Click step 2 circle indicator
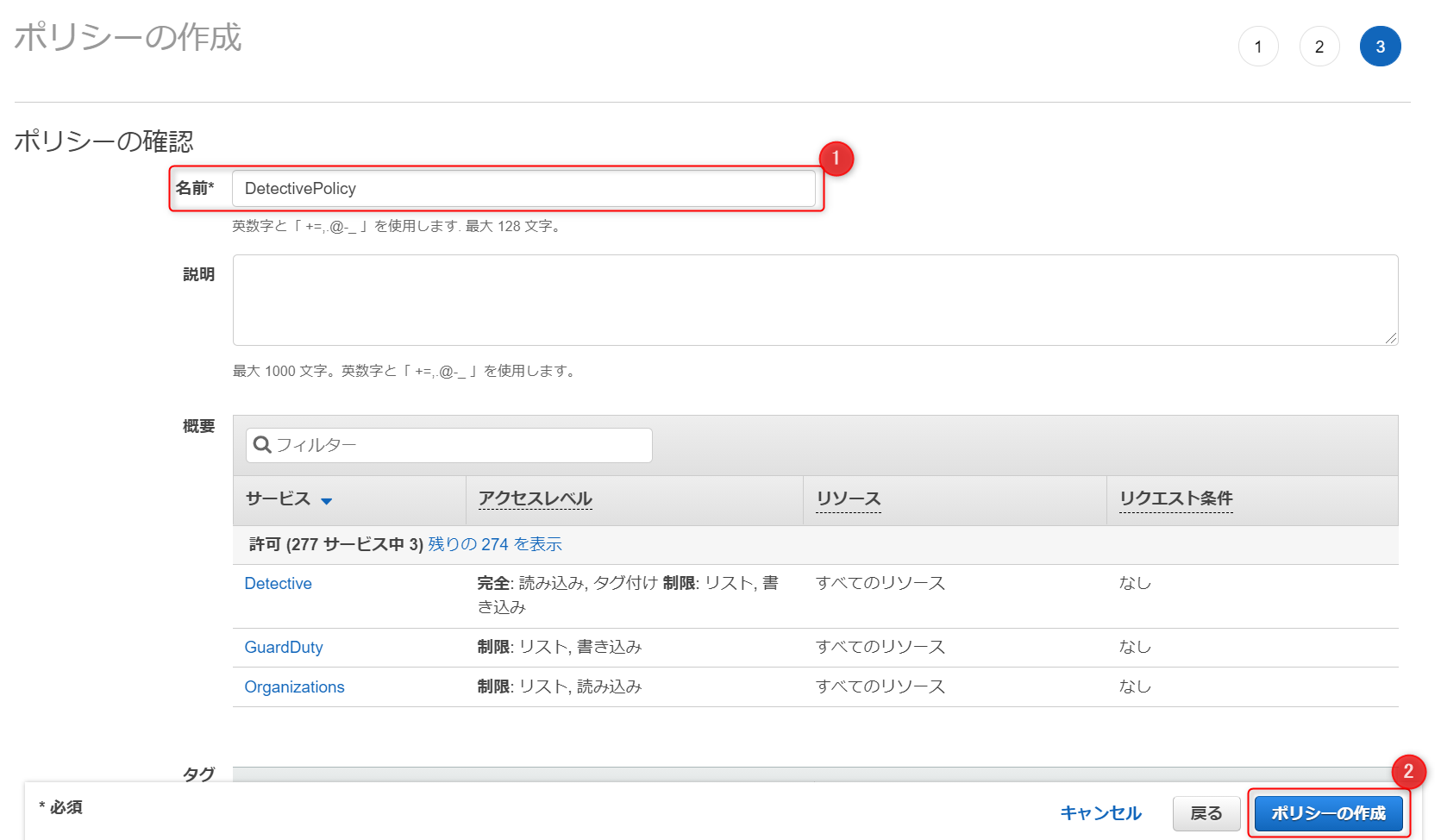 1319,47
